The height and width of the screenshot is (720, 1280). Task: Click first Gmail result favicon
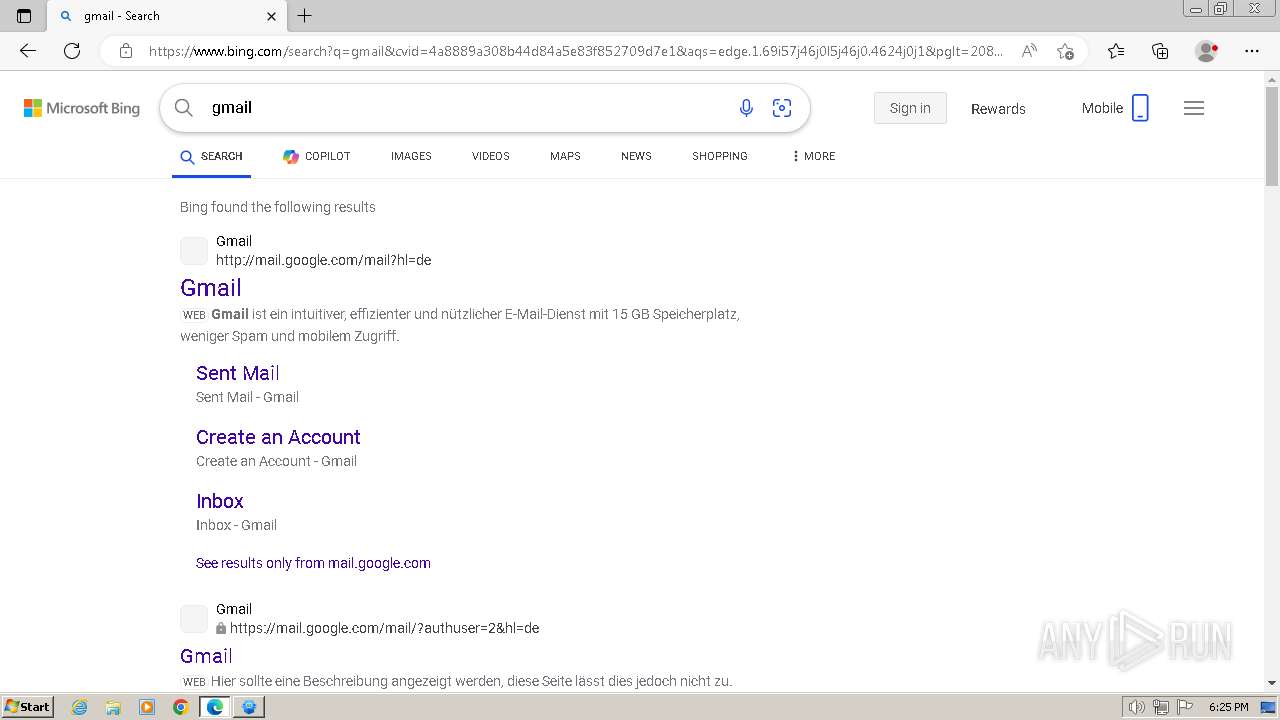click(x=194, y=251)
